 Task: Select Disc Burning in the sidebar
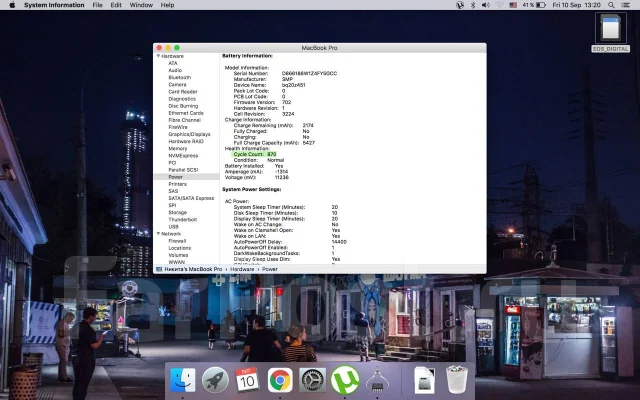[x=183, y=106]
